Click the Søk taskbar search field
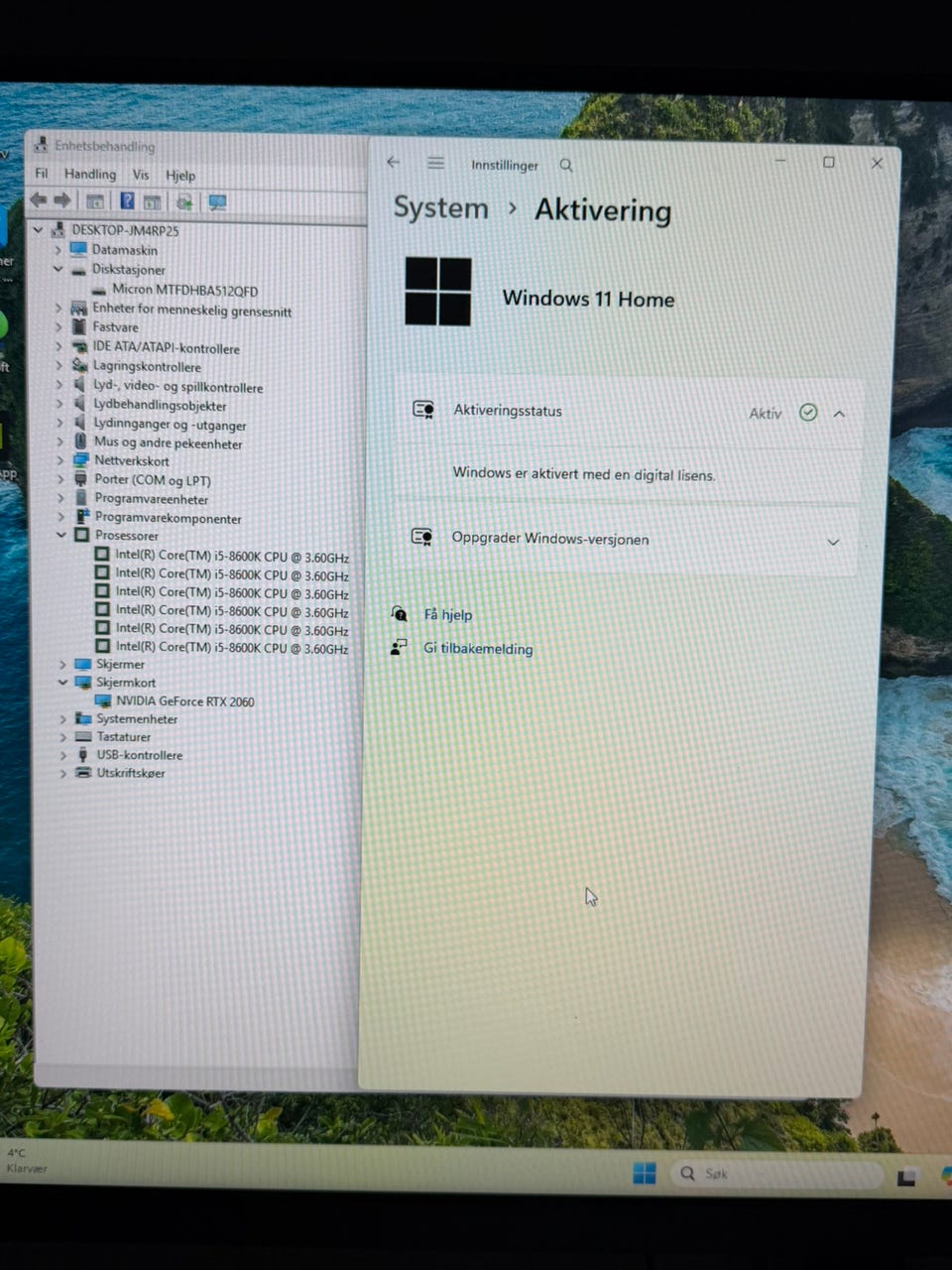The height and width of the screenshot is (1270, 952). (x=777, y=1174)
